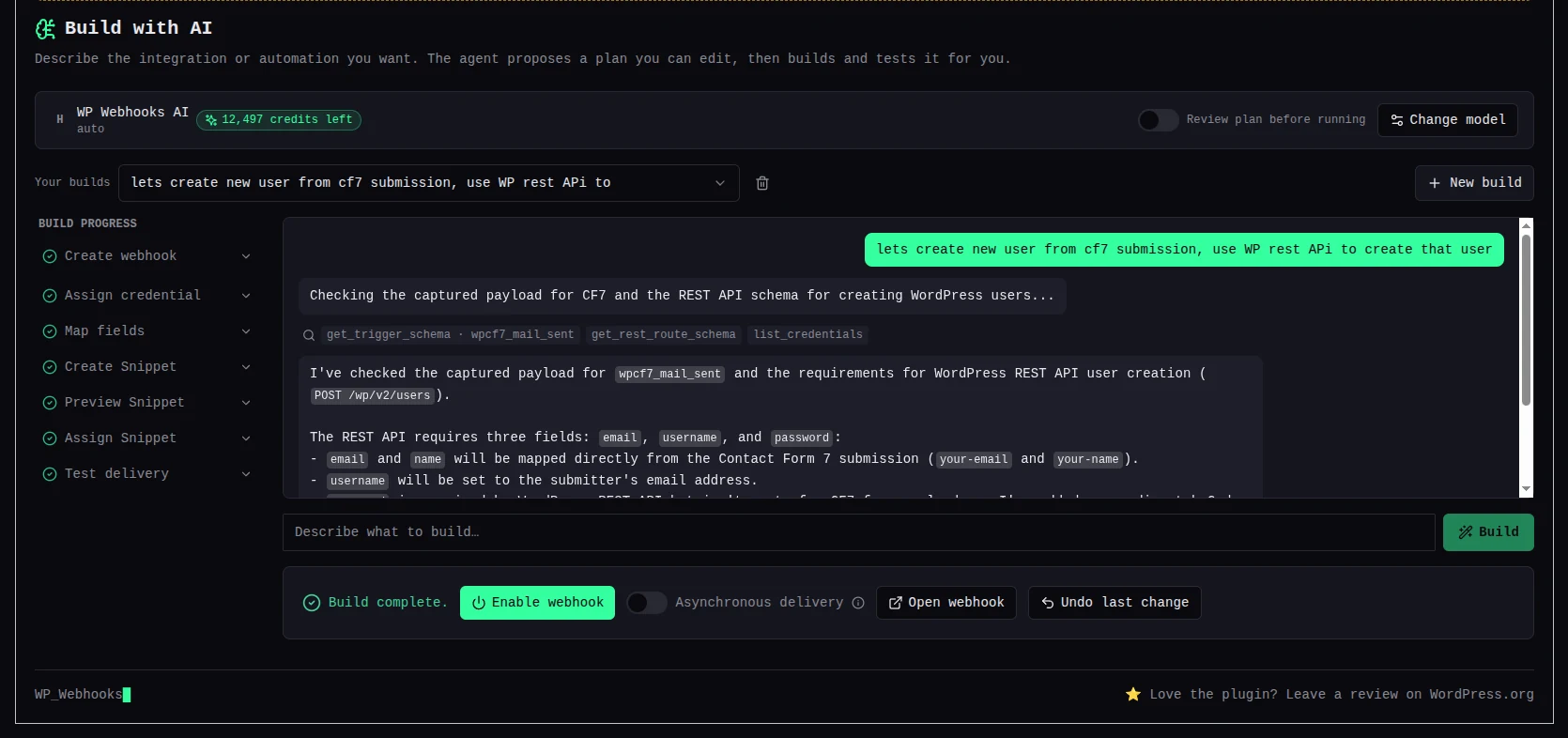This screenshot has height=738, width=1568.
Task: Expand the Create Snippet step chevron
Action: [x=246, y=367]
